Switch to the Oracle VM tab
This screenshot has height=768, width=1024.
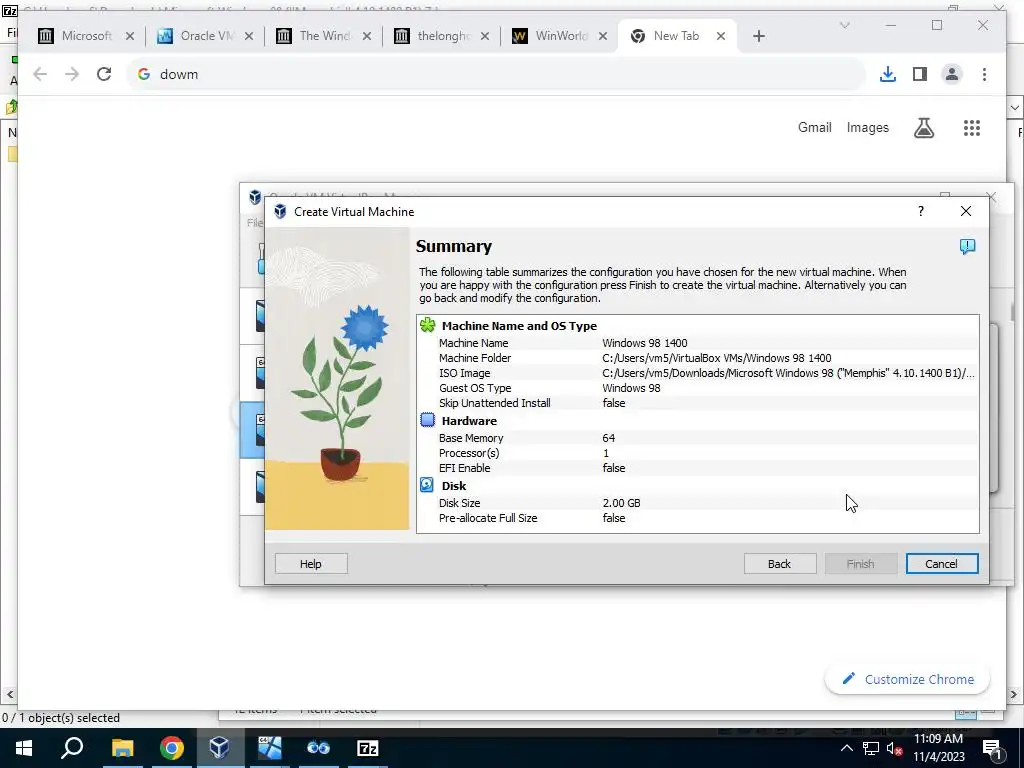pos(204,36)
